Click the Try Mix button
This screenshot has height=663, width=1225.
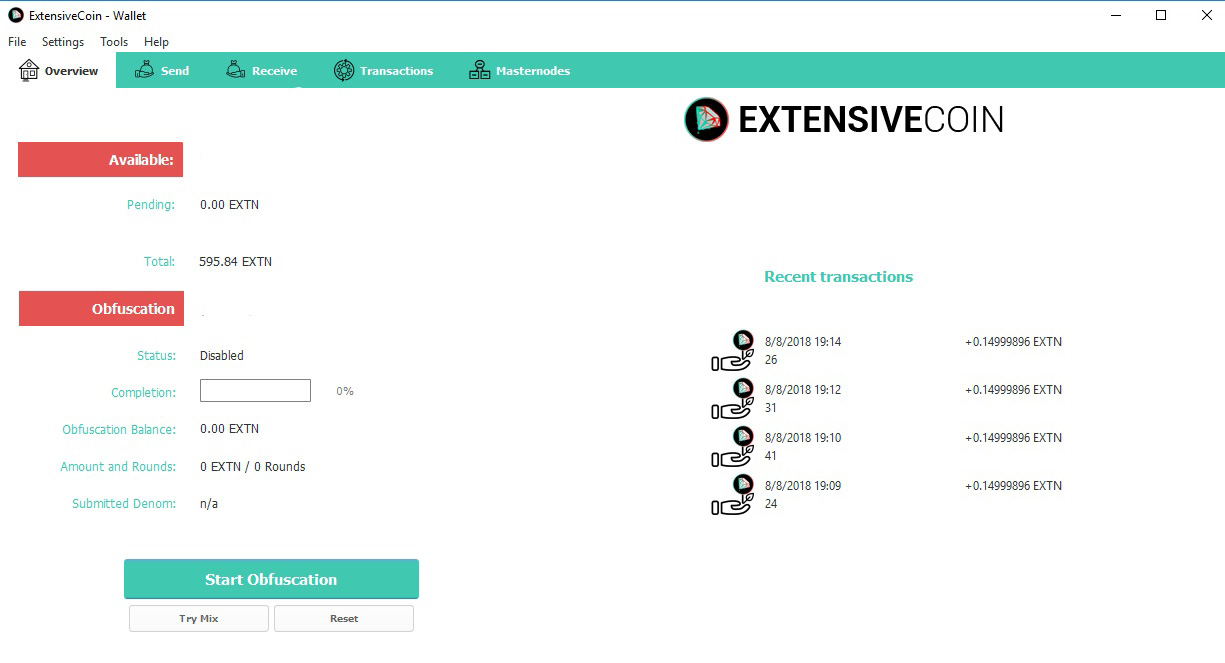click(199, 618)
